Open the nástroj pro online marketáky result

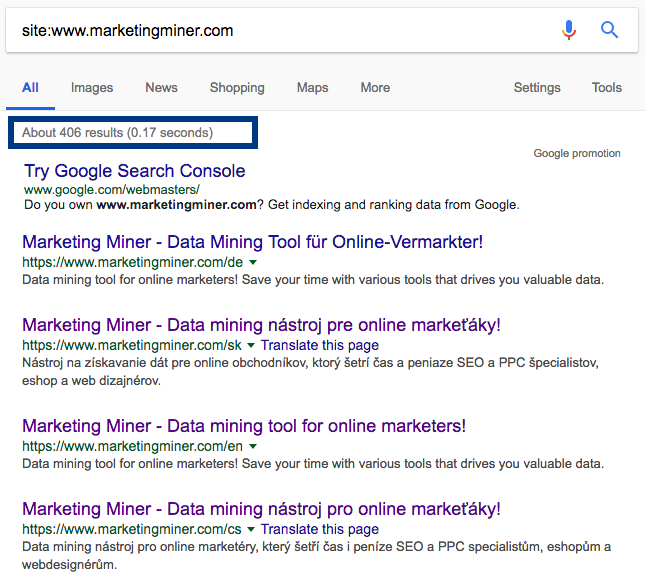pos(261,509)
